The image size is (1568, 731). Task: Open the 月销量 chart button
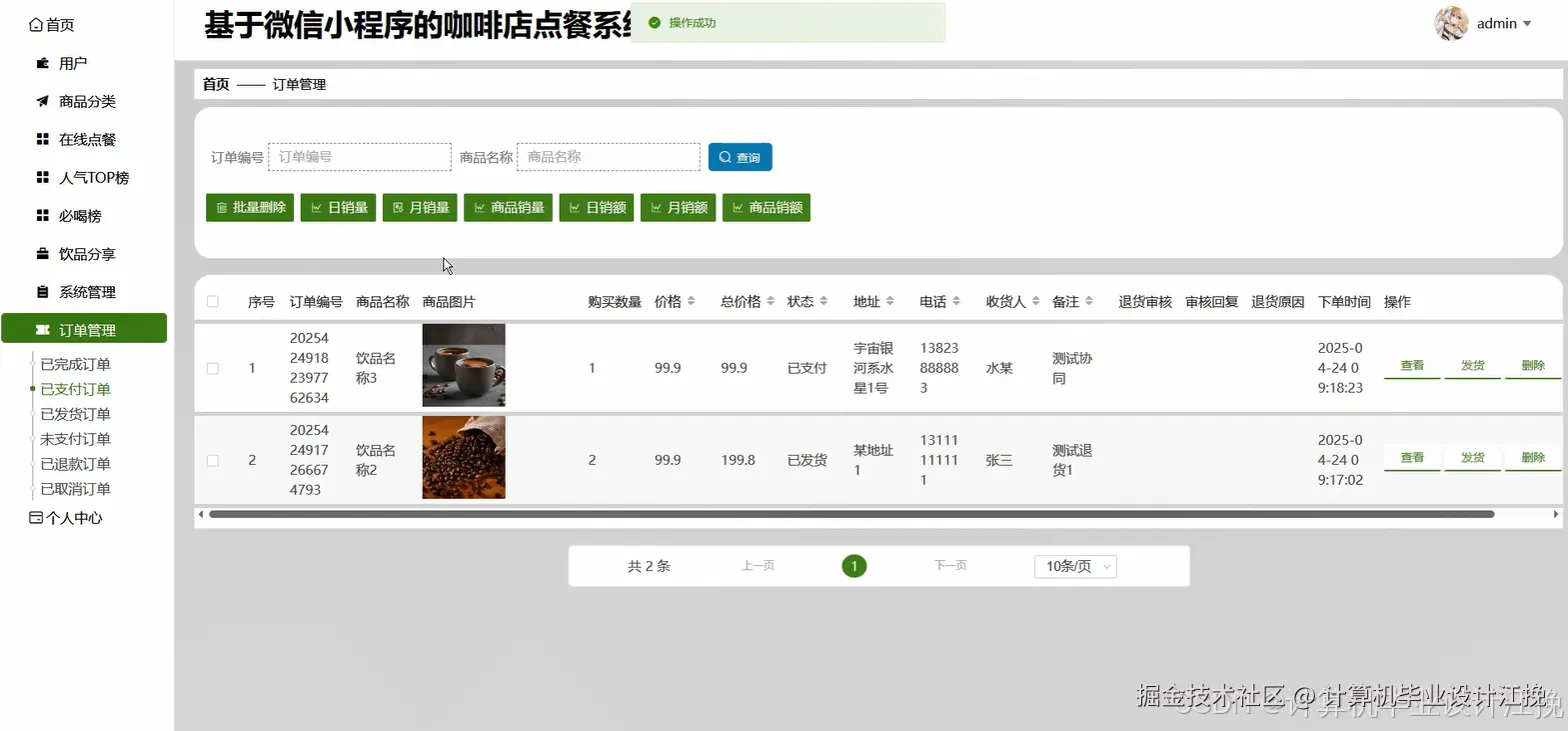tap(420, 207)
